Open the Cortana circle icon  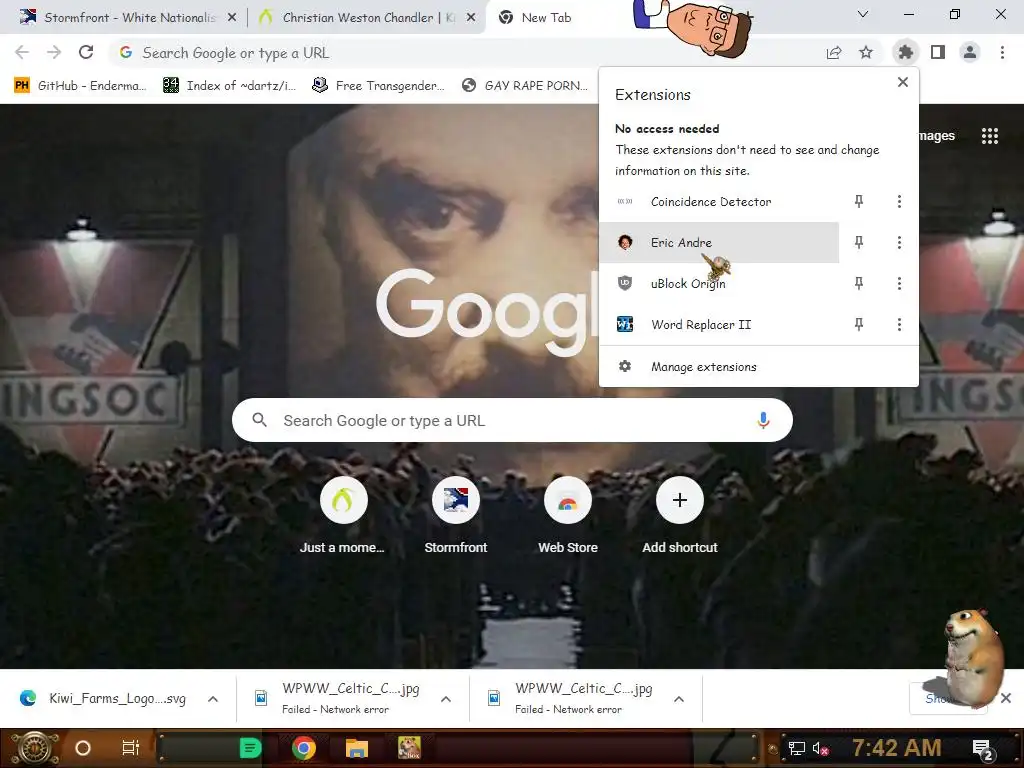point(83,748)
